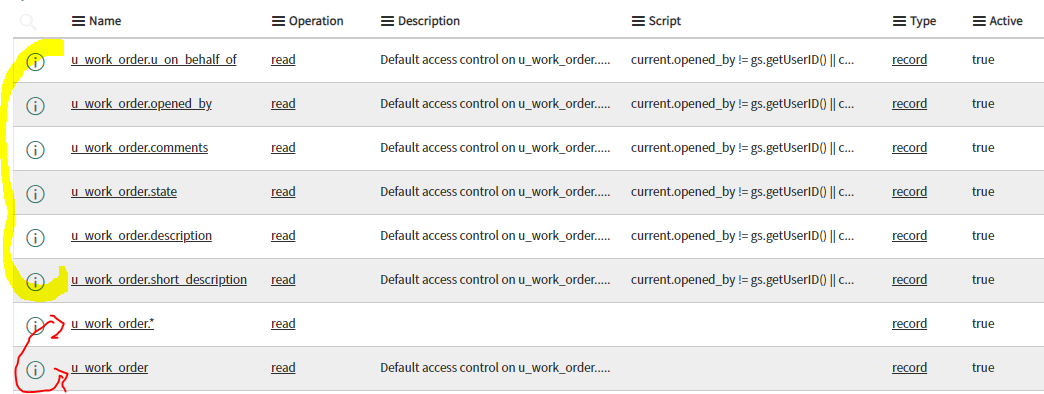Sort by clicking the Name column header text
Screen dimensions: 1044x394
point(105,21)
